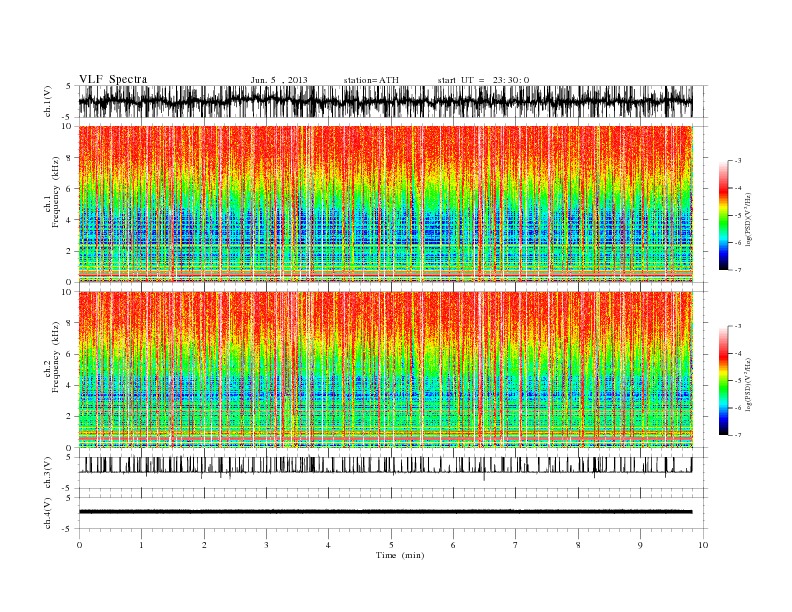Viewport: 792px width, 612px height.
Task: Select the date text "Jun. 5, 2013"
Action: coord(279,80)
